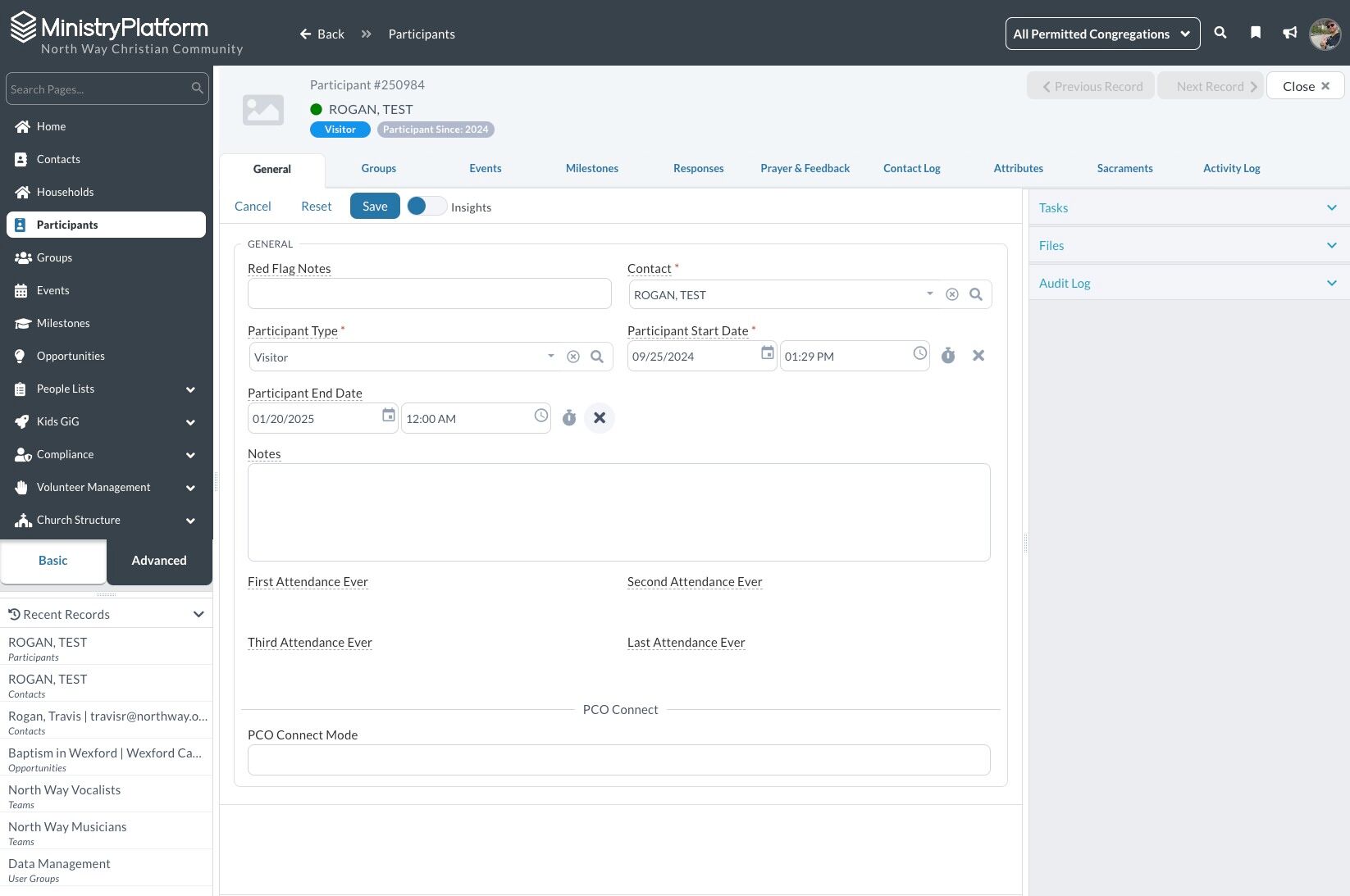
Task: Click into the Red Flag Notes field
Action: pyautogui.click(x=429, y=293)
